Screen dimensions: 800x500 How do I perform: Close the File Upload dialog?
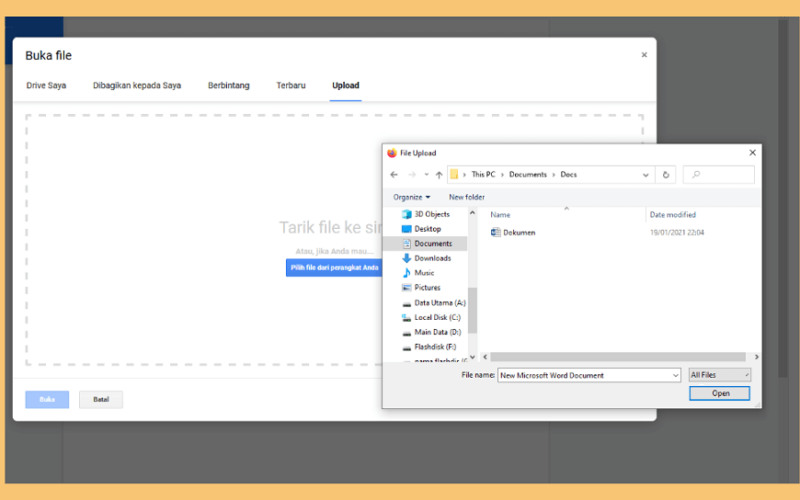coord(752,153)
